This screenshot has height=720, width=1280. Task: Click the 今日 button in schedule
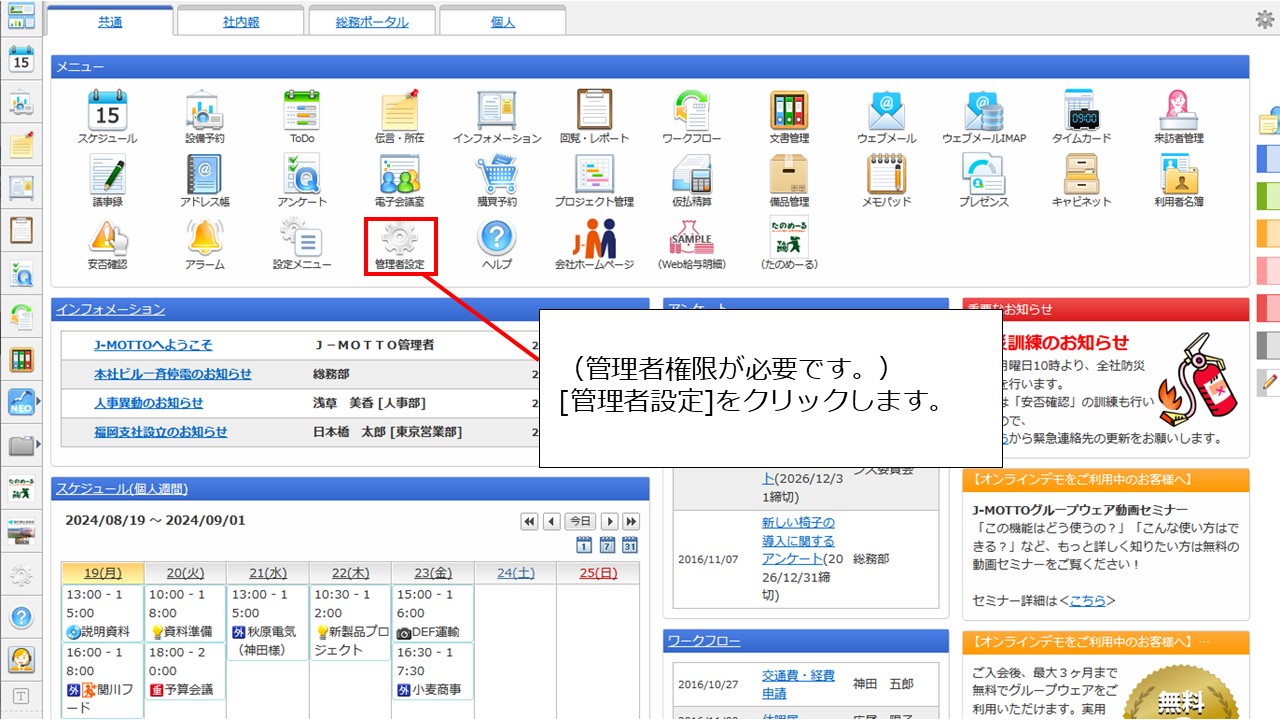tap(580, 521)
